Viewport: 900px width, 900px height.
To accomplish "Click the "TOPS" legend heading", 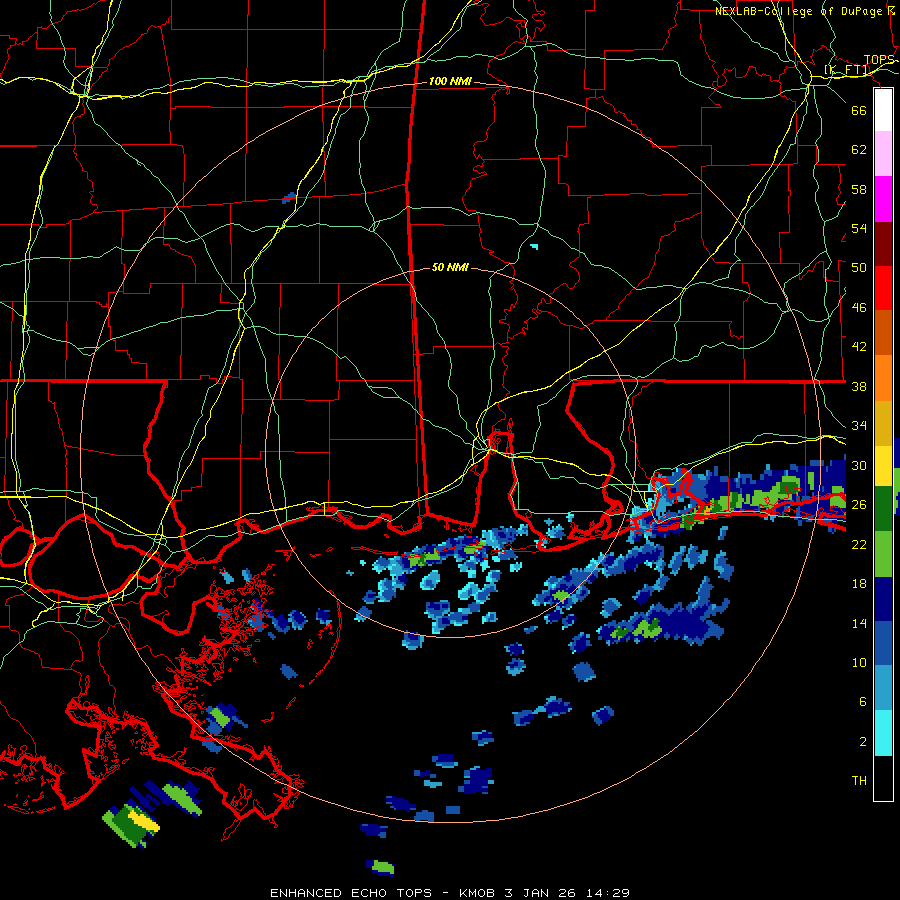I will click(x=879, y=60).
